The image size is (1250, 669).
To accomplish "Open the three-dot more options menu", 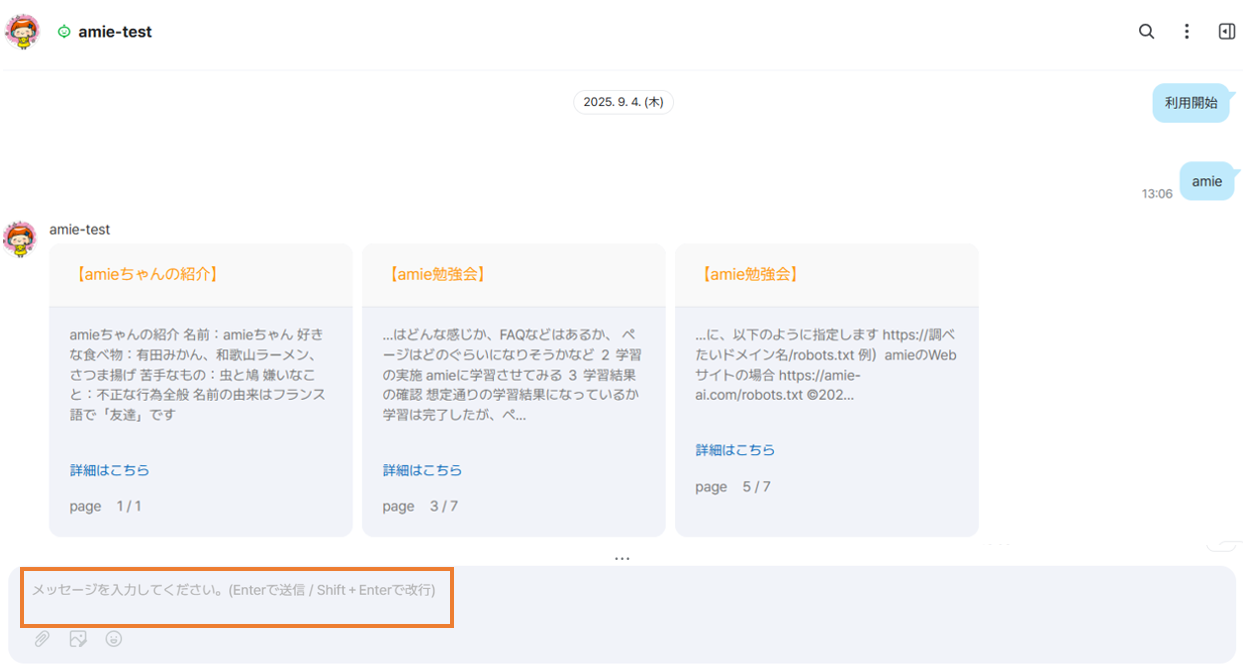I will pyautogui.click(x=1186, y=31).
